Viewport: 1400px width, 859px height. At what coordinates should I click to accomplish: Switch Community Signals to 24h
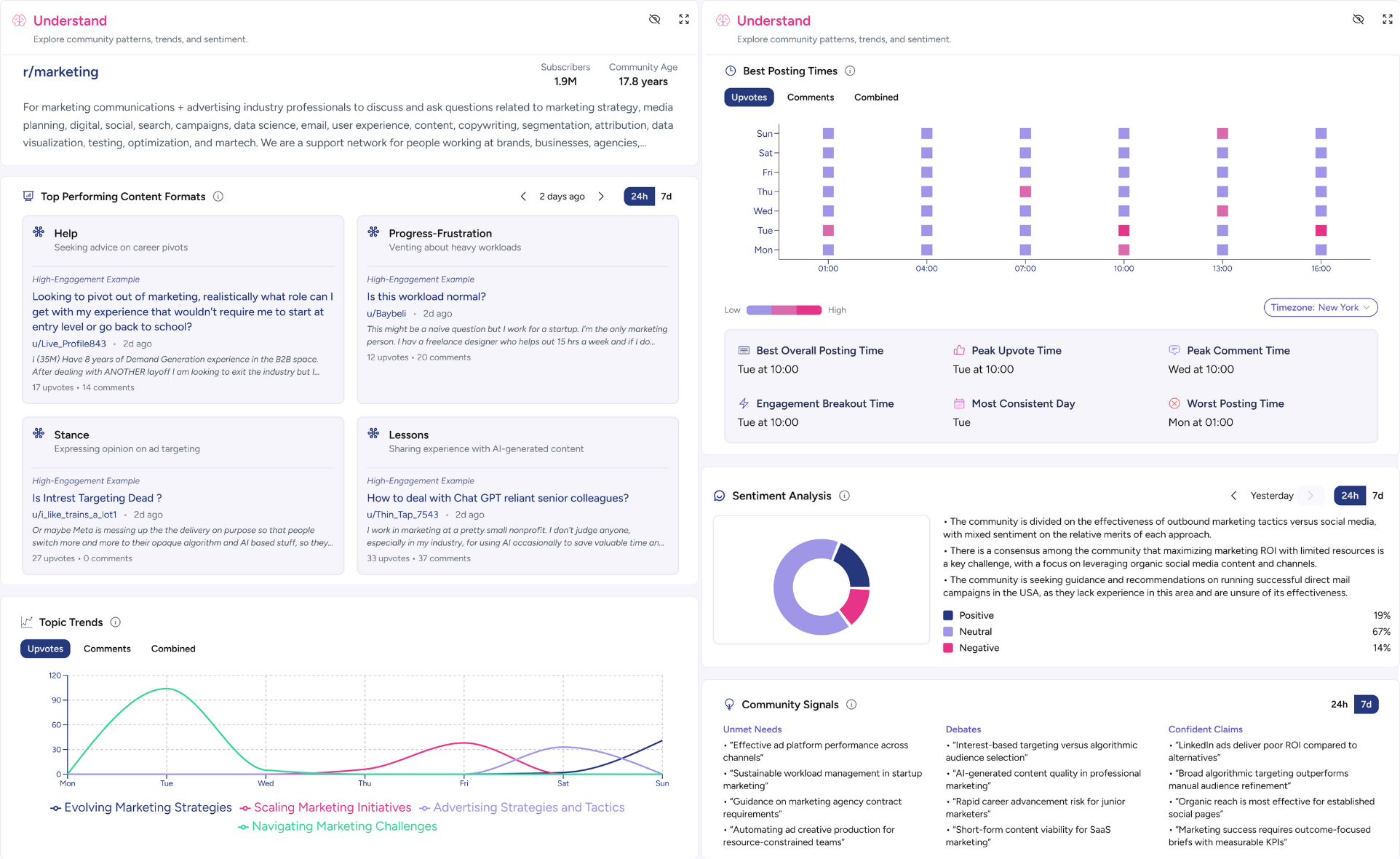click(1339, 705)
